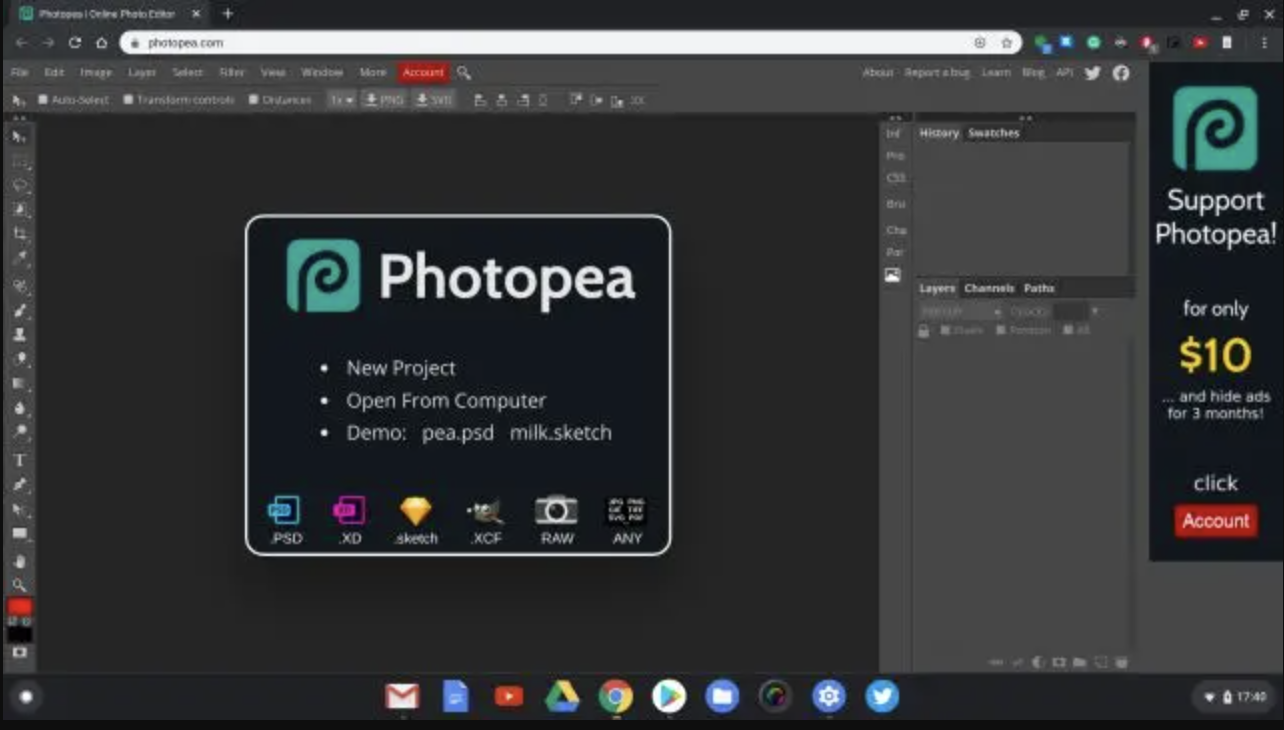Switch to the Channels tab

(x=989, y=288)
